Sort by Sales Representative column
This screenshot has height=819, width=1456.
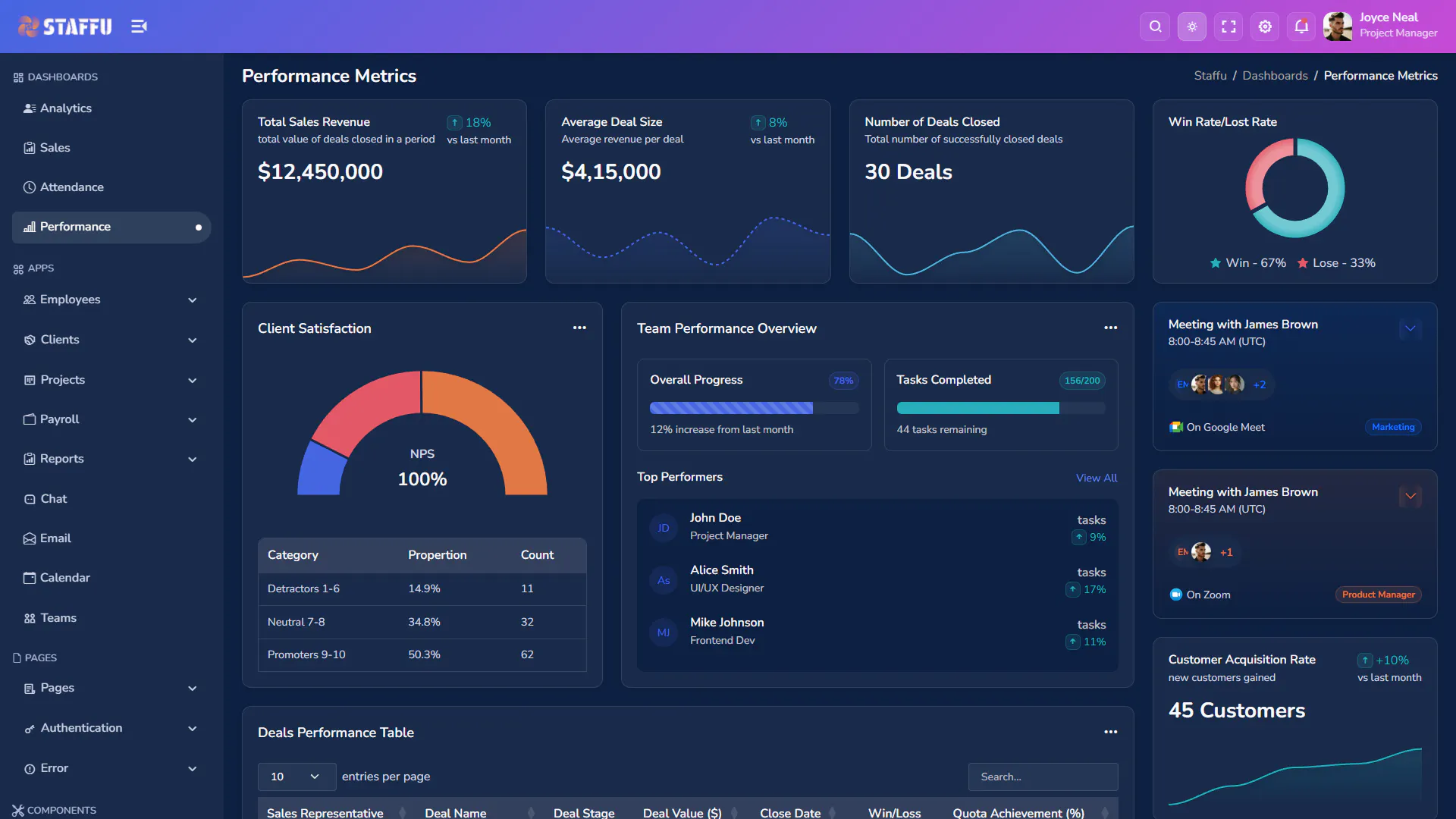tap(337, 812)
